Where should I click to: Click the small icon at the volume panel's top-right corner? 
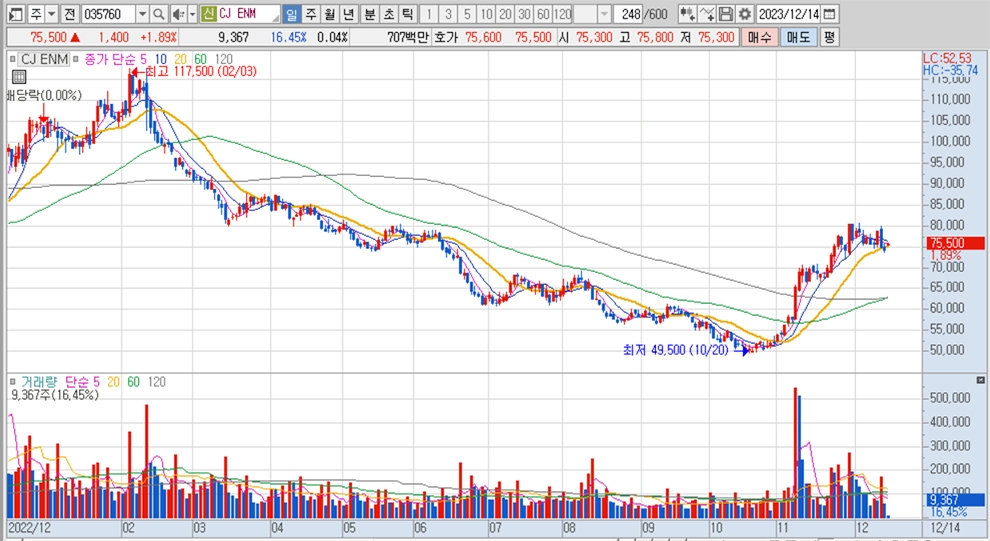pos(980,380)
